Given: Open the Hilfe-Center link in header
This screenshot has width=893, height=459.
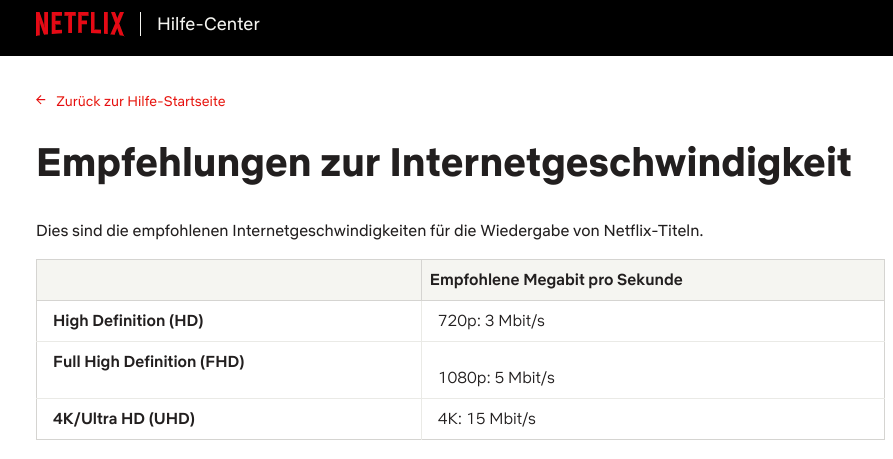Looking at the screenshot, I should [x=208, y=24].
